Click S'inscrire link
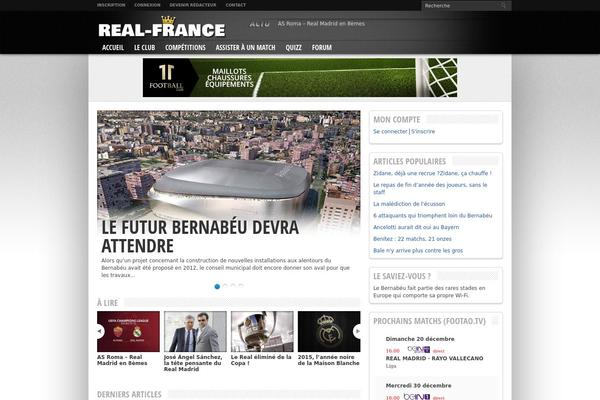The width and height of the screenshot is (600, 400). [x=423, y=131]
